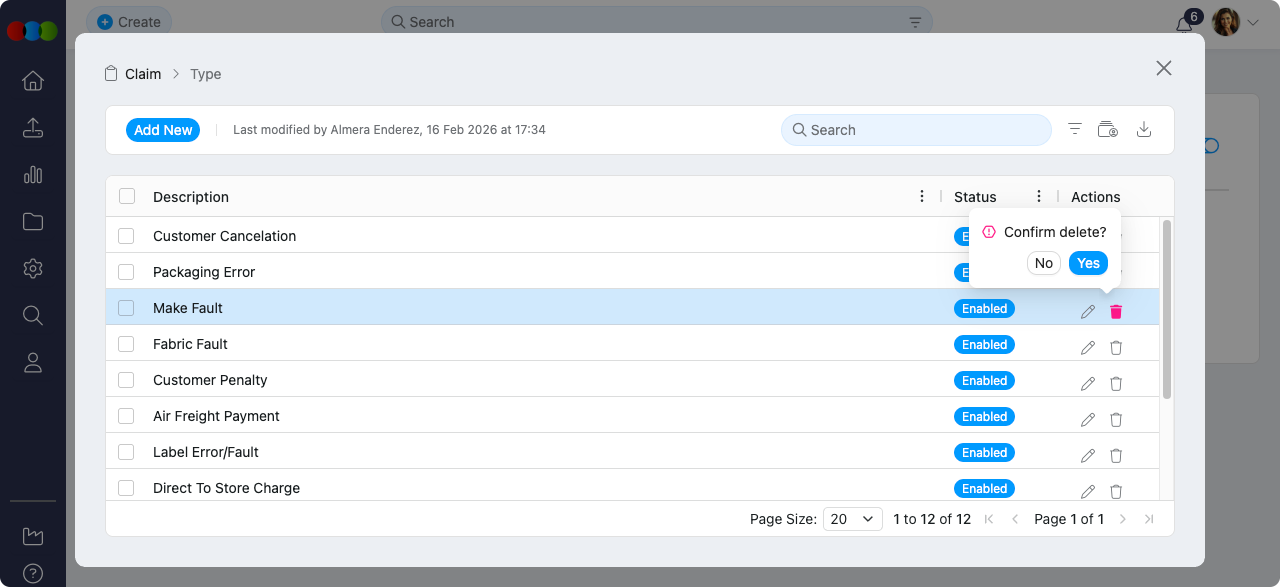This screenshot has height=587, width=1280.
Task: Delete the Customer Penalty row via trash icon
Action: point(1116,384)
